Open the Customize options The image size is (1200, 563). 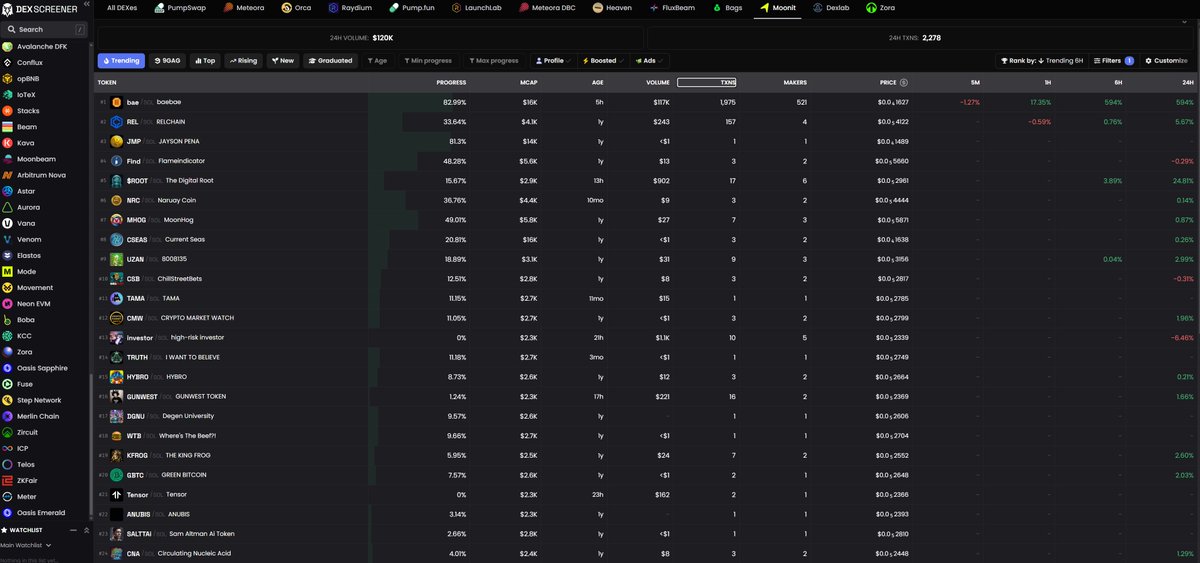[1167, 60]
